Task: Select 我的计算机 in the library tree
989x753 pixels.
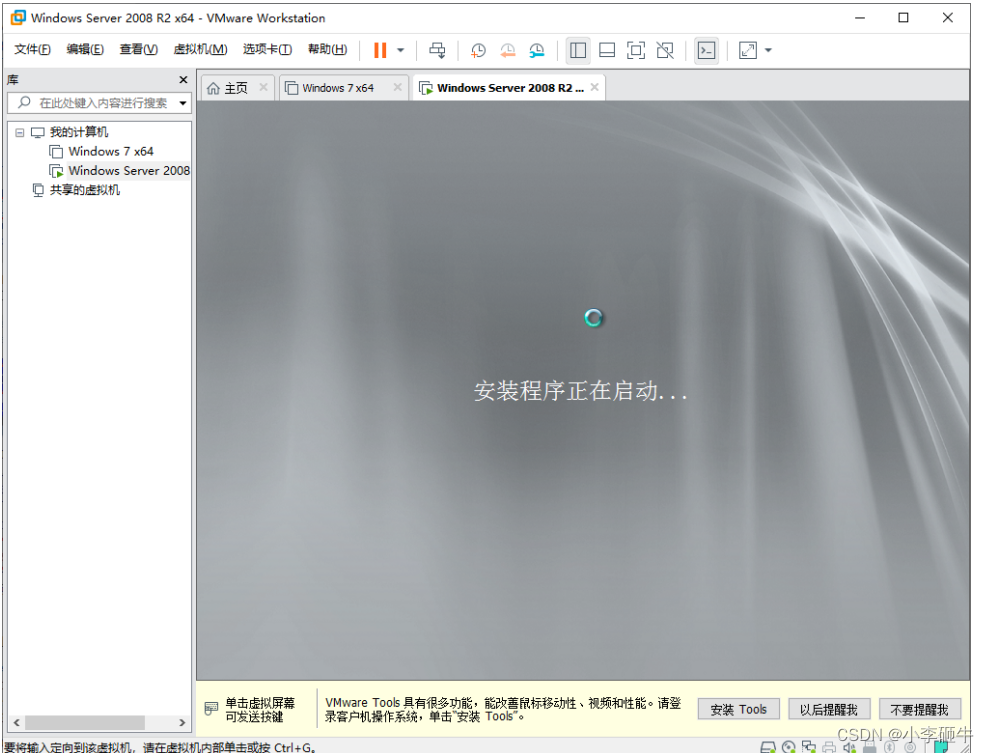Action: click(79, 132)
